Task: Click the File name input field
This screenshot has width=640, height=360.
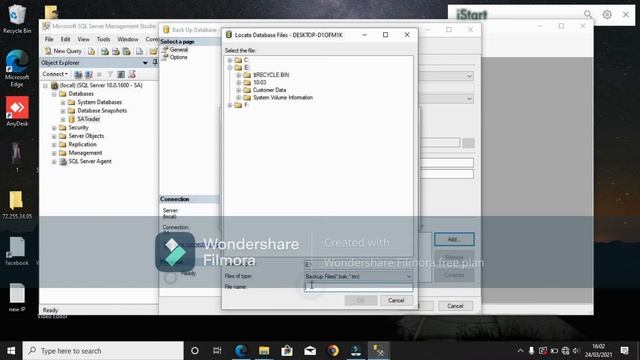Action: (x=358, y=287)
